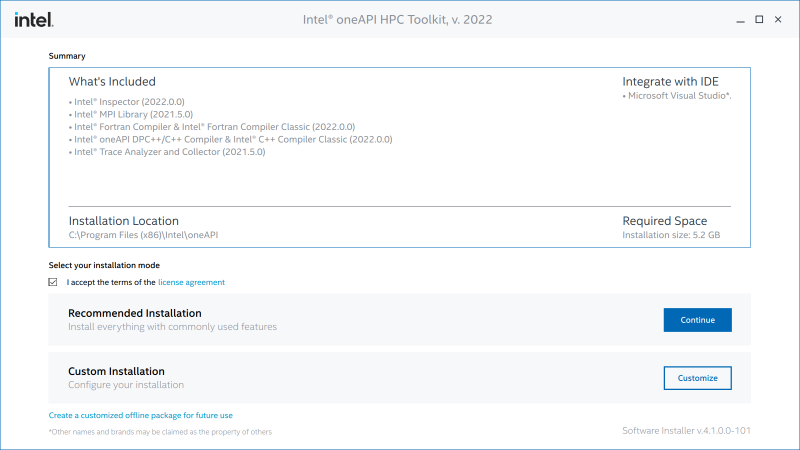Image resolution: width=800 pixels, height=450 pixels.
Task: Maximize the installer window
Action: coord(759,19)
